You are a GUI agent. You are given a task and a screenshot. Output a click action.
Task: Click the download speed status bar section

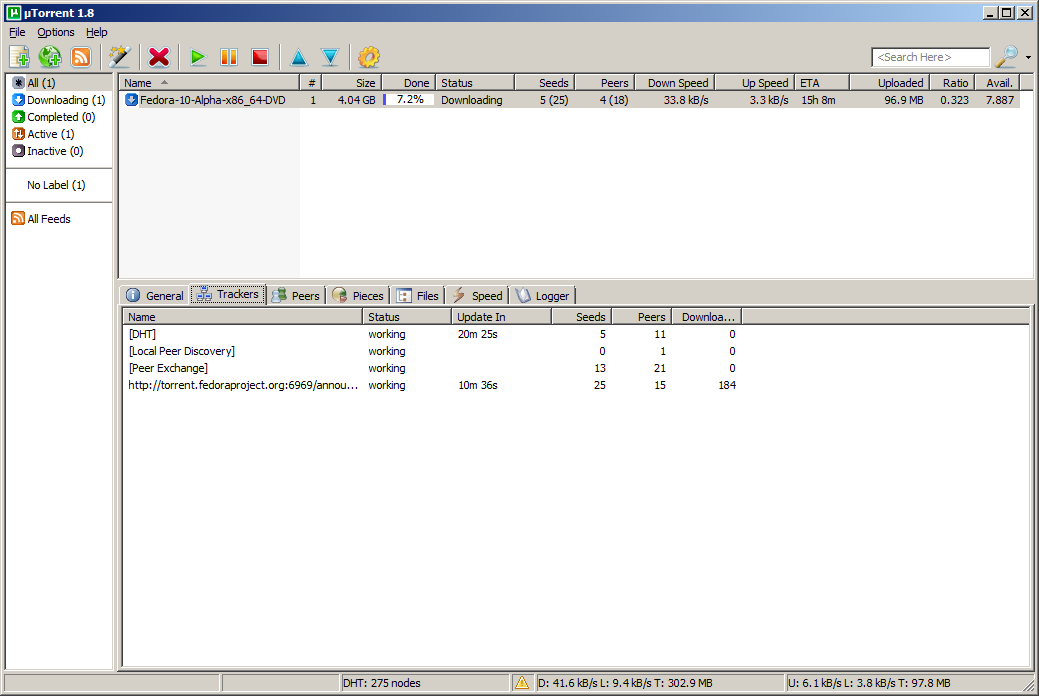click(x=659, y=683)
